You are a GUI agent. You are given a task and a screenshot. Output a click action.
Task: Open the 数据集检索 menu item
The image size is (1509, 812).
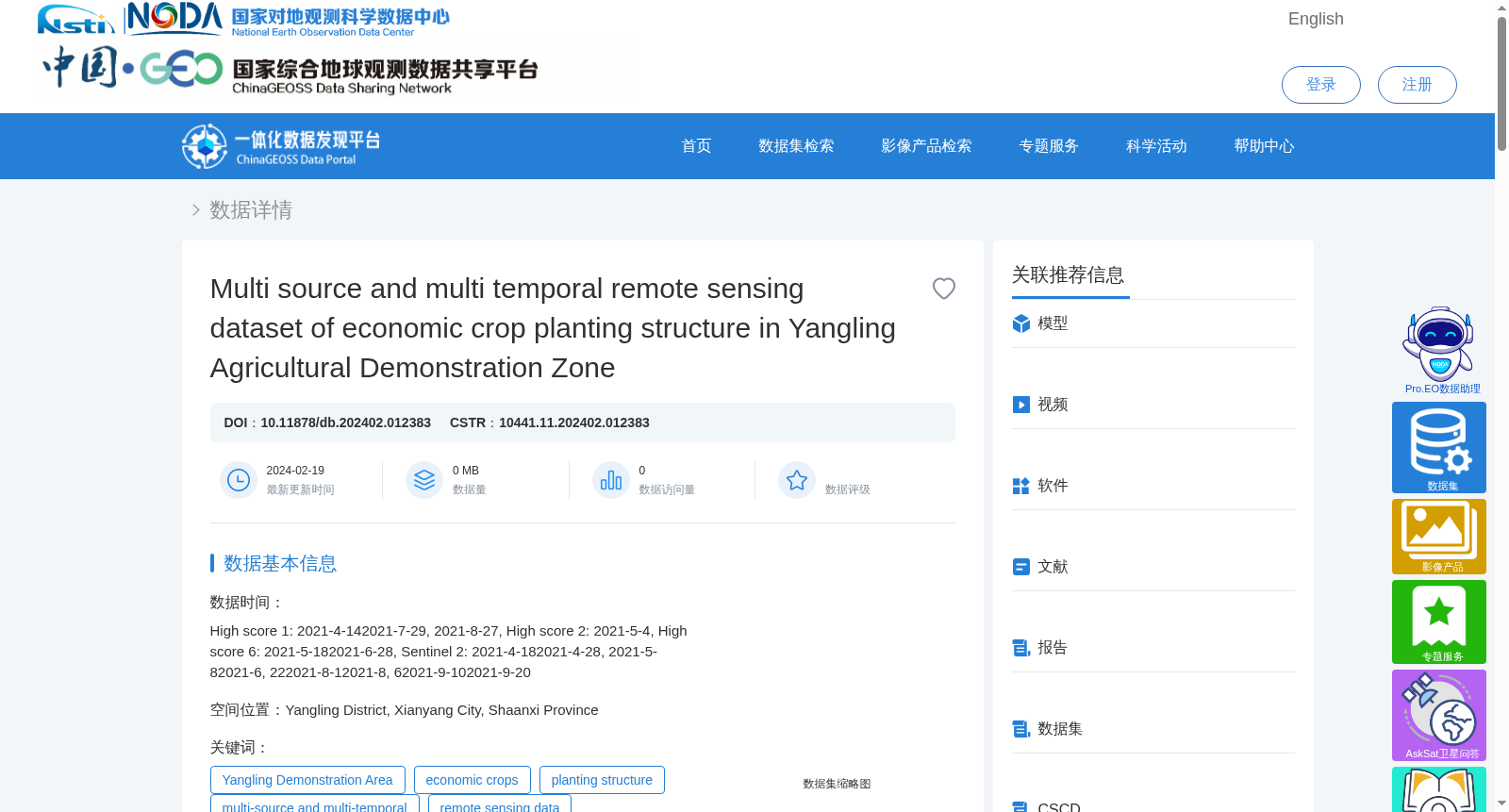click(x=796, y=146)
